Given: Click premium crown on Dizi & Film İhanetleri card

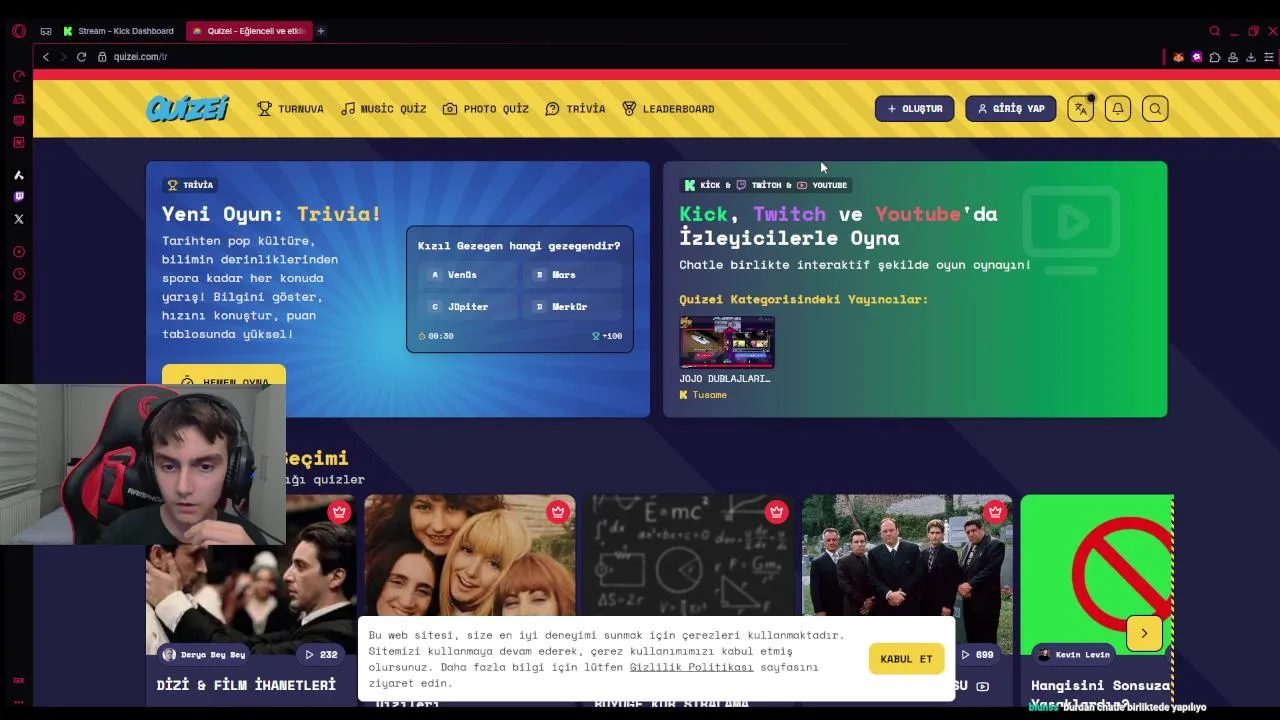Looking at the screenshot, I should pyautogui.click(x=339, y=512).
